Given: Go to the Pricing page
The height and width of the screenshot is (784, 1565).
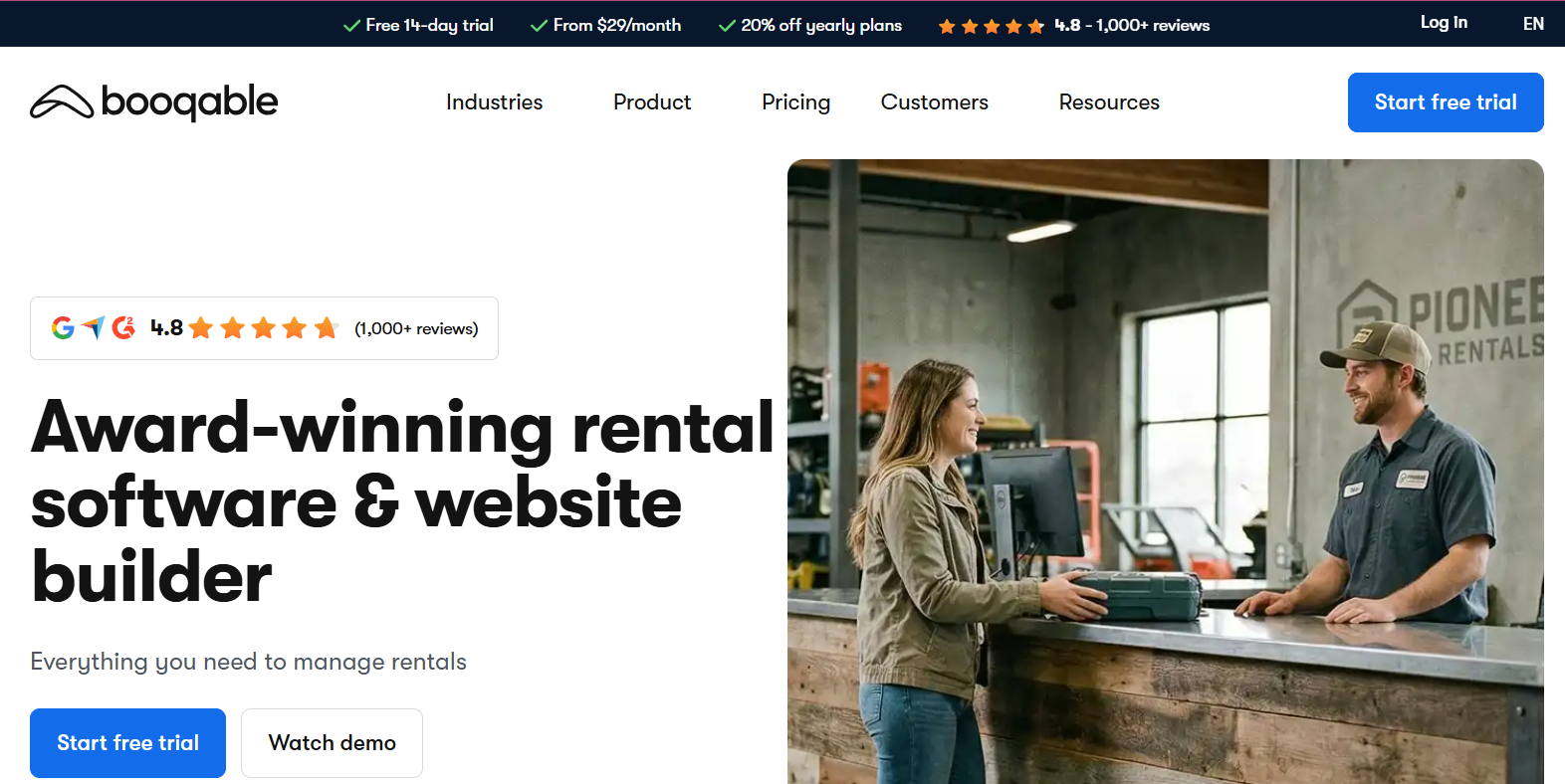Looking at the screenshot, I should pyautogui.click(x=795, y=102).
